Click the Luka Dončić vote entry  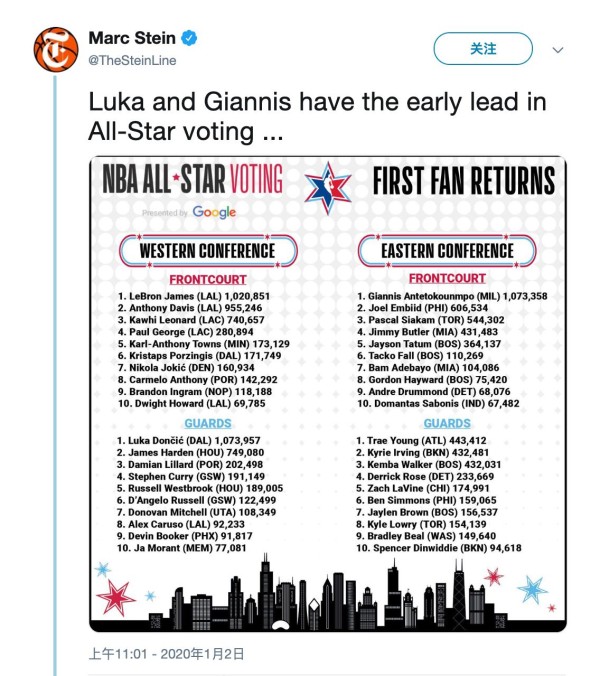pos(189,441)
